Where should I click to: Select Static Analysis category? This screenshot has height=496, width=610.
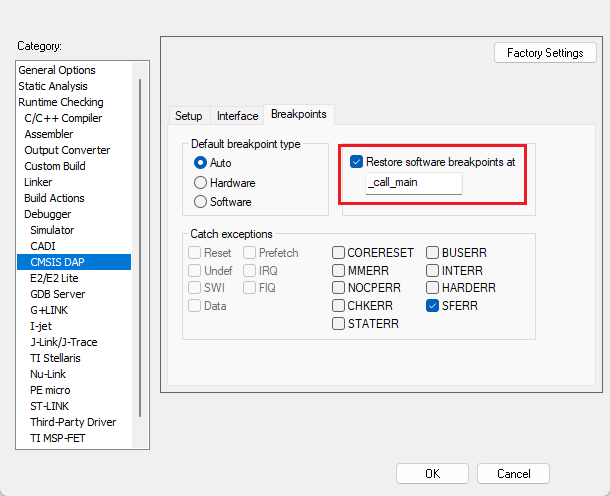coord(74,86)
